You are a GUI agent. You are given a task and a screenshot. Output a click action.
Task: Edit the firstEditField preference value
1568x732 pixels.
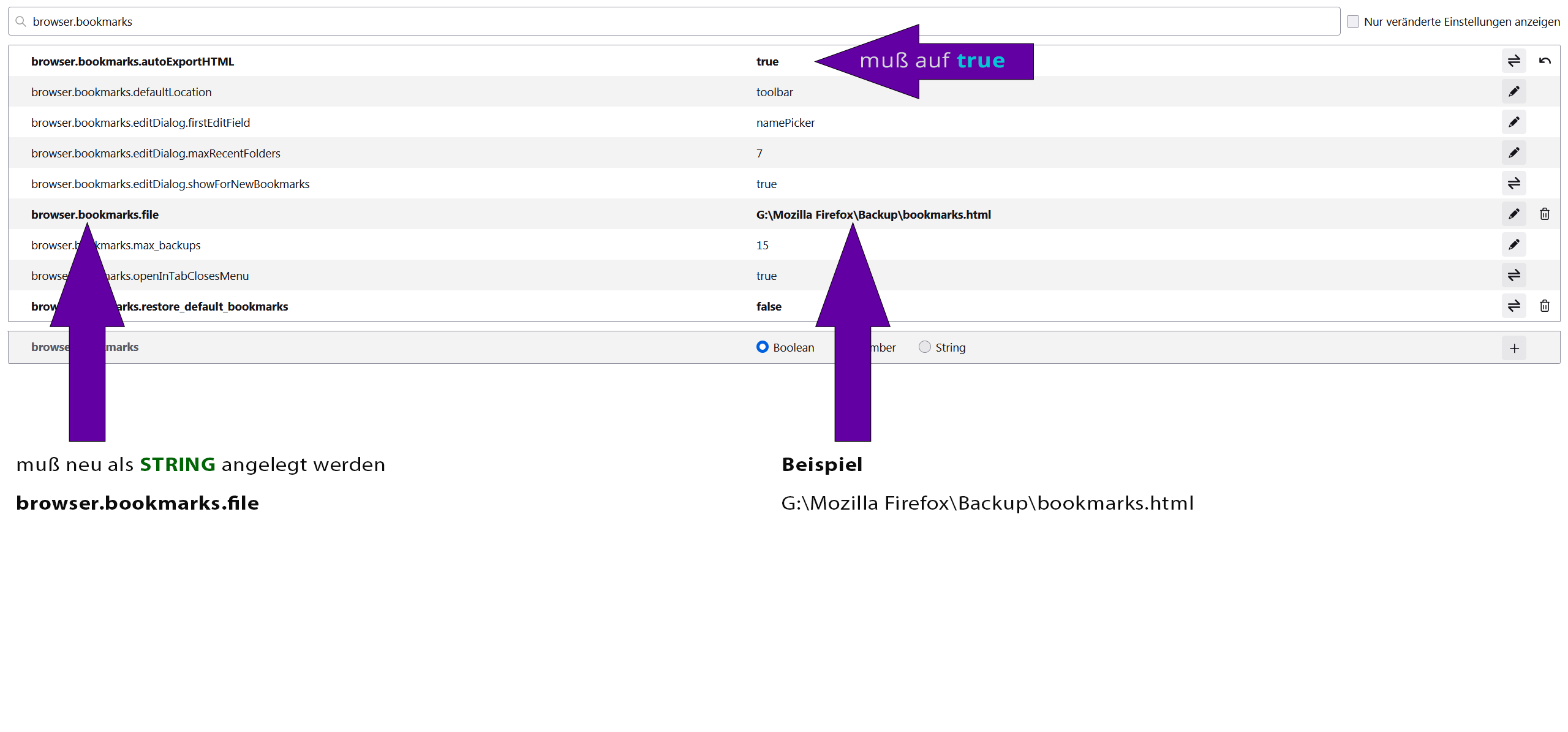click(x=1513, y=123)
